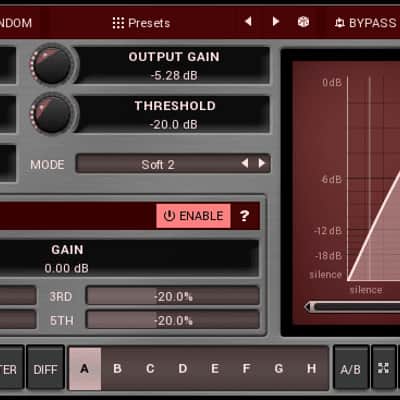
Task: Click the Output Gain knob
Action: point(52,65)
